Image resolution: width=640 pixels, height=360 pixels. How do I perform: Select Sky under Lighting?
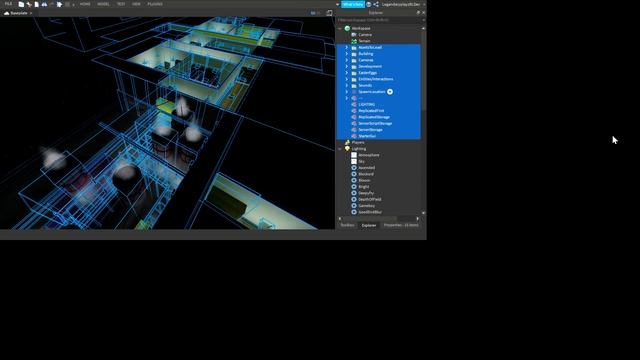[361, 162]
